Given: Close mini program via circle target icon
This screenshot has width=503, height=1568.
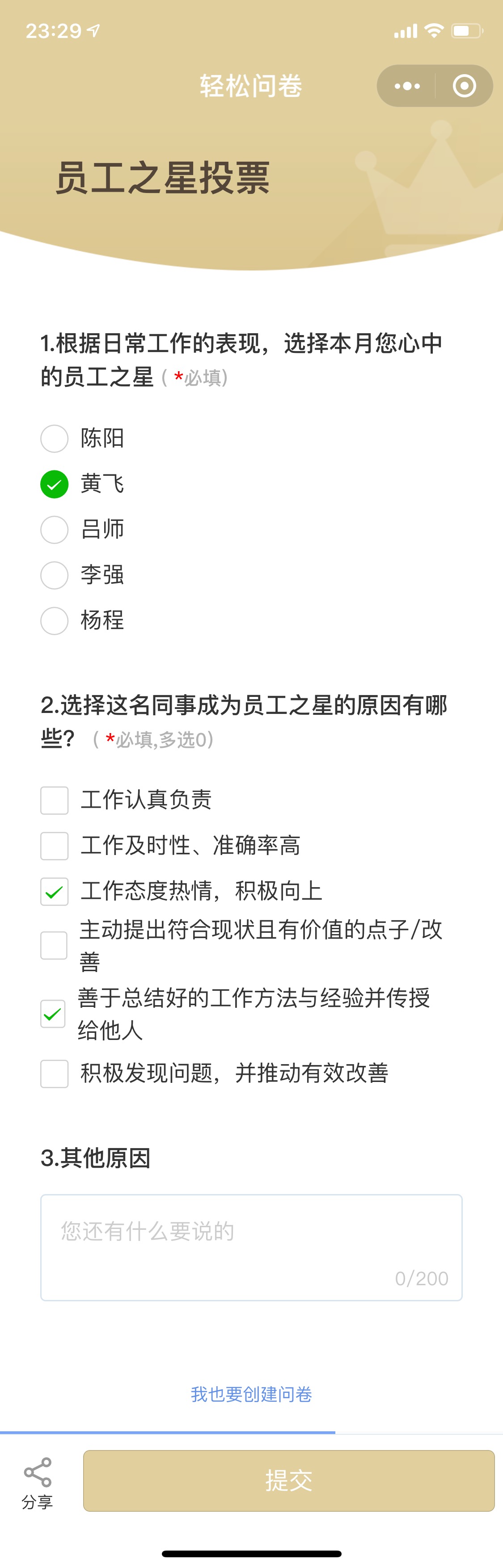Looking at the screenshot, I should [465, 86].
